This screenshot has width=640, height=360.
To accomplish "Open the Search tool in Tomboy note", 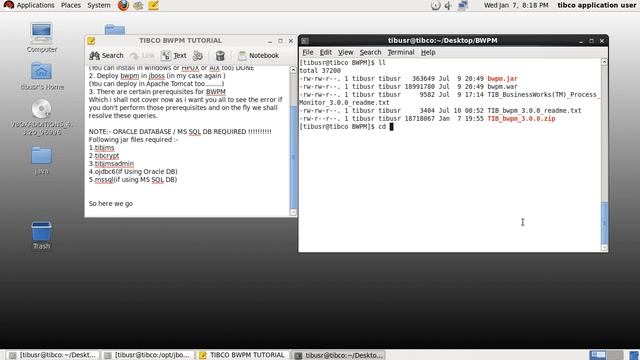I will pyautogui.click(x=107, y=56).
